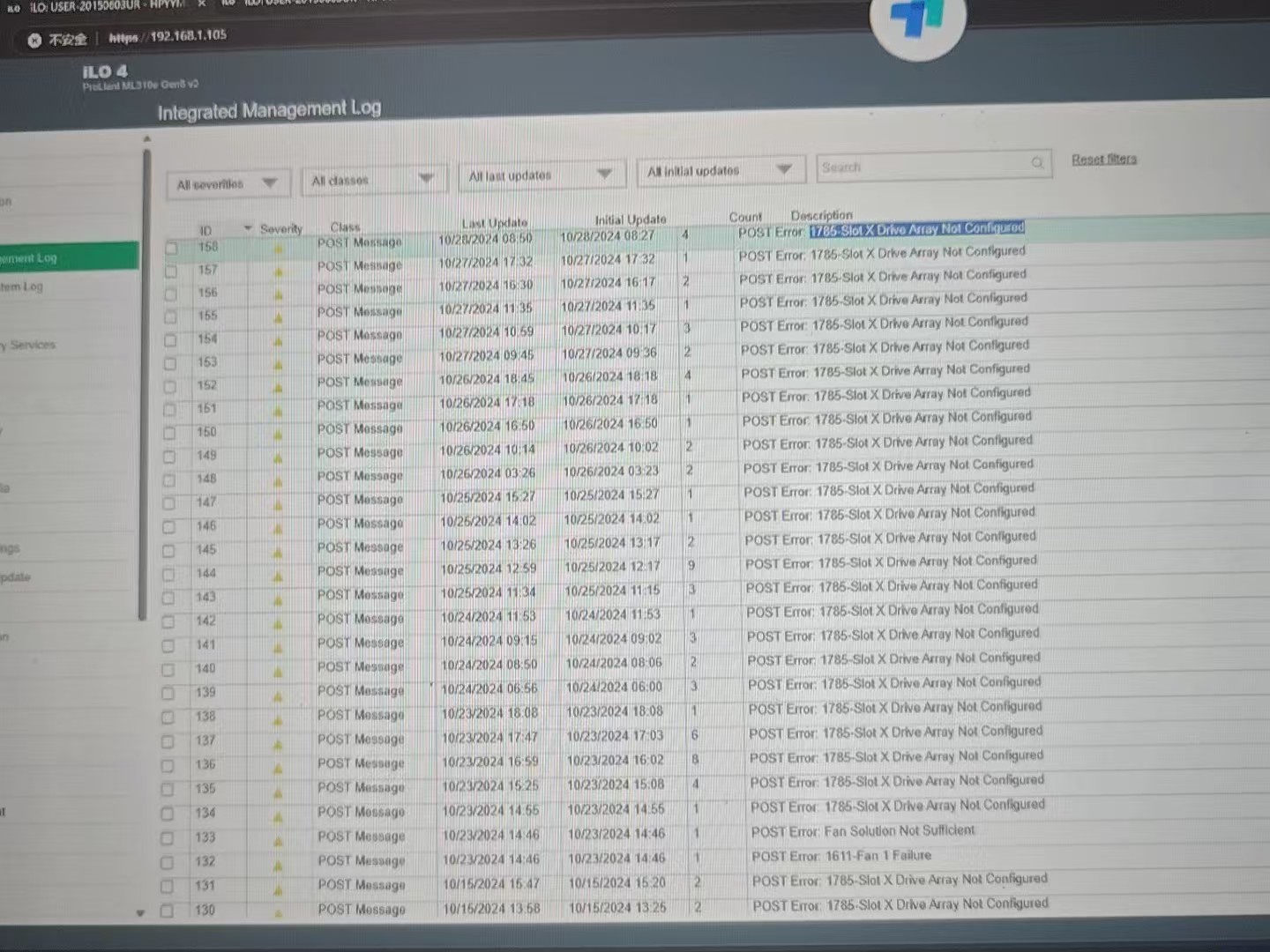Screen dimensions: 1270x952
Task: Sort the log by the Class column
Action: (x=345, y=227)
